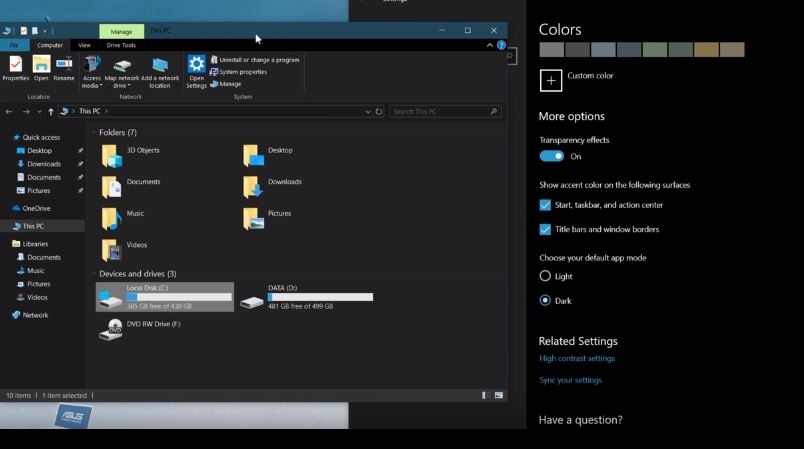
Task: Select the Pictures folder in Folders group
Action: tap(267, 219)
